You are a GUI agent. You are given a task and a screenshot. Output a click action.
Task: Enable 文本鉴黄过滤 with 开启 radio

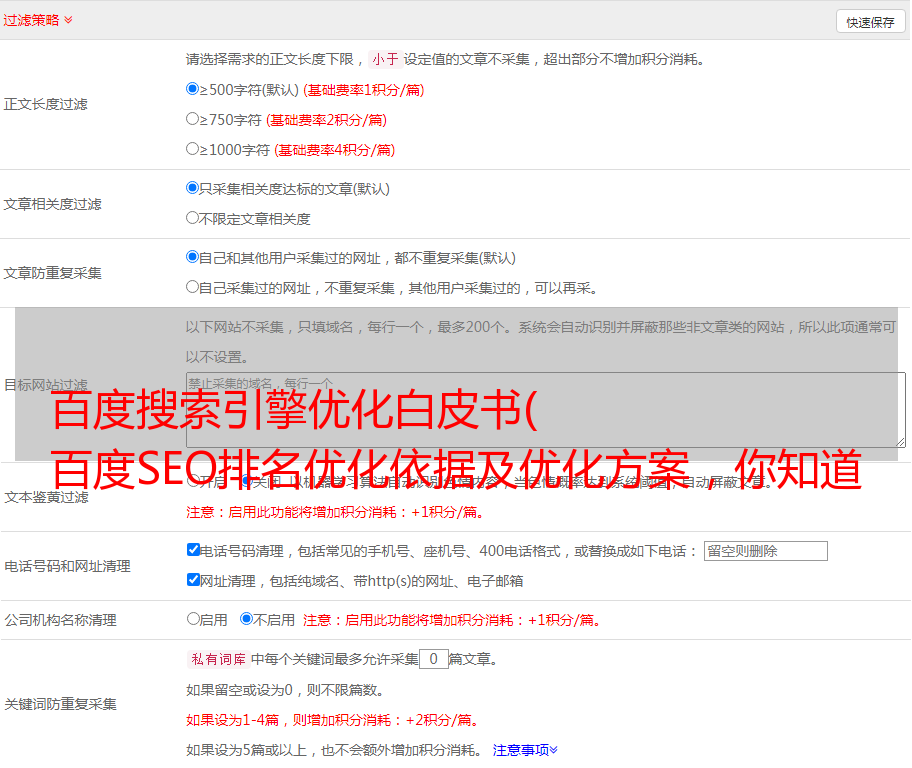pyautogui.click(x=193, y=481)
